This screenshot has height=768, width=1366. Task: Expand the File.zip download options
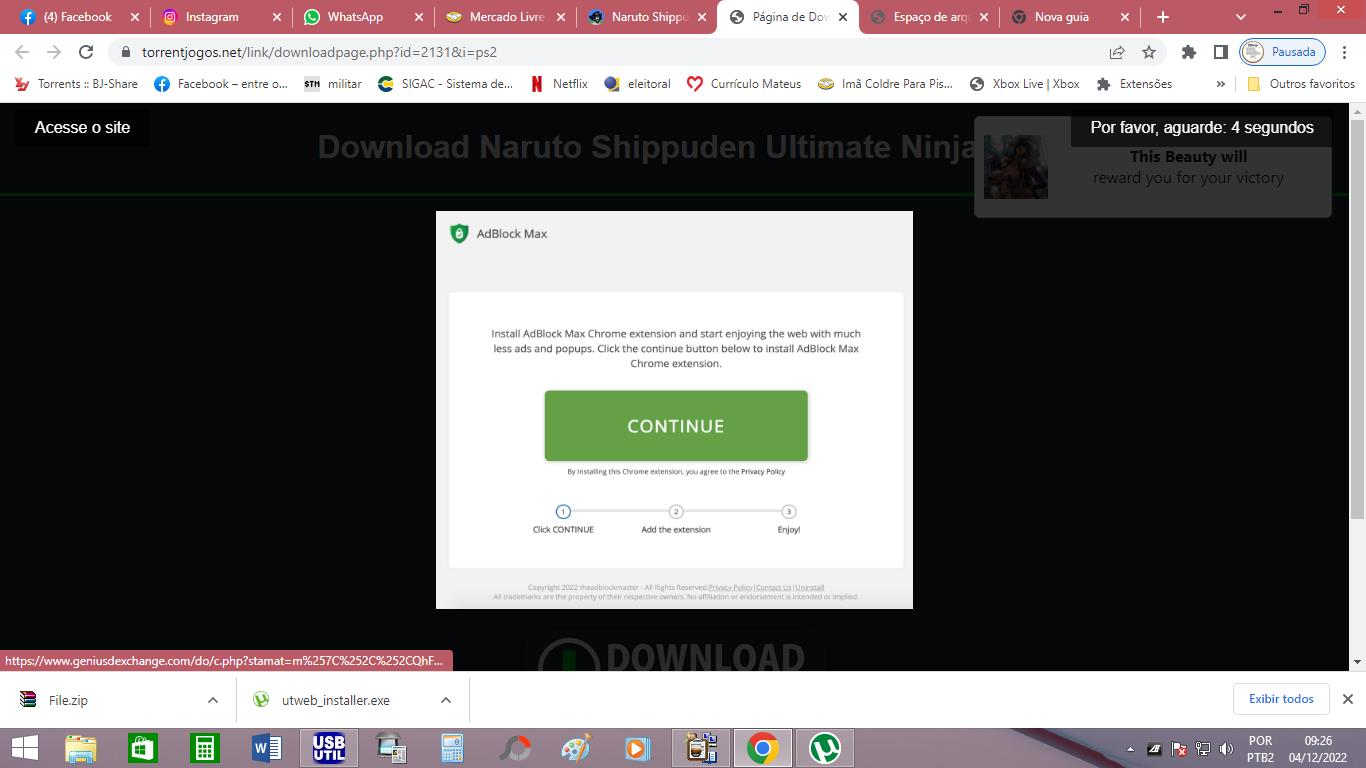coord(213,700)
